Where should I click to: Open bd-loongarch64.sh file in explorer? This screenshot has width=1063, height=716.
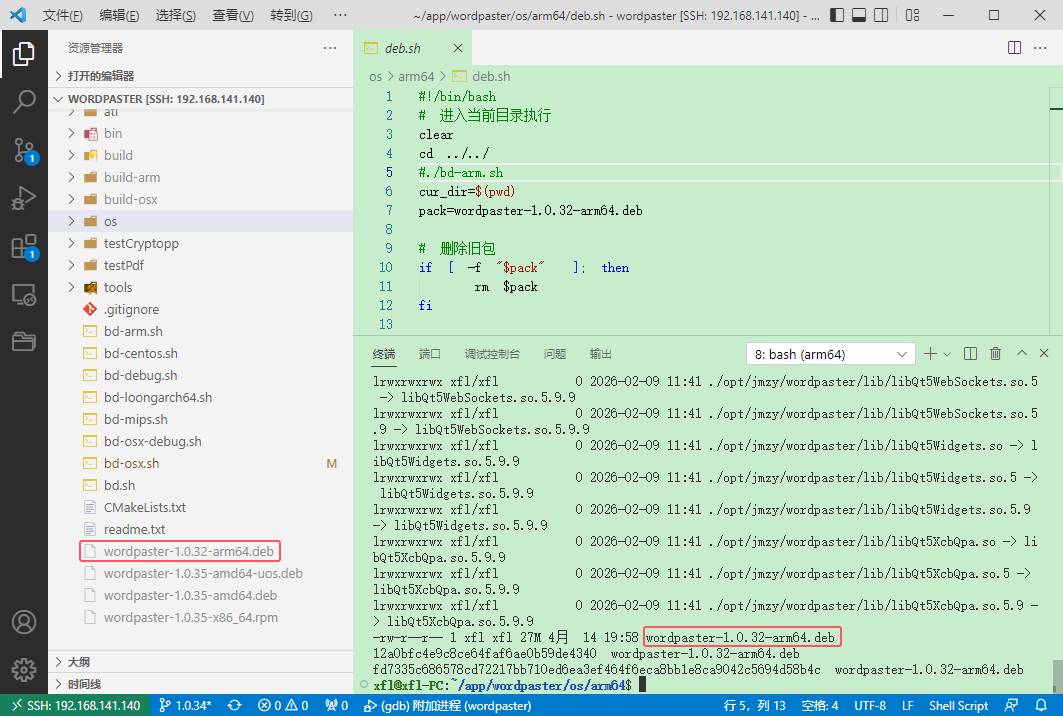(157, 397)
